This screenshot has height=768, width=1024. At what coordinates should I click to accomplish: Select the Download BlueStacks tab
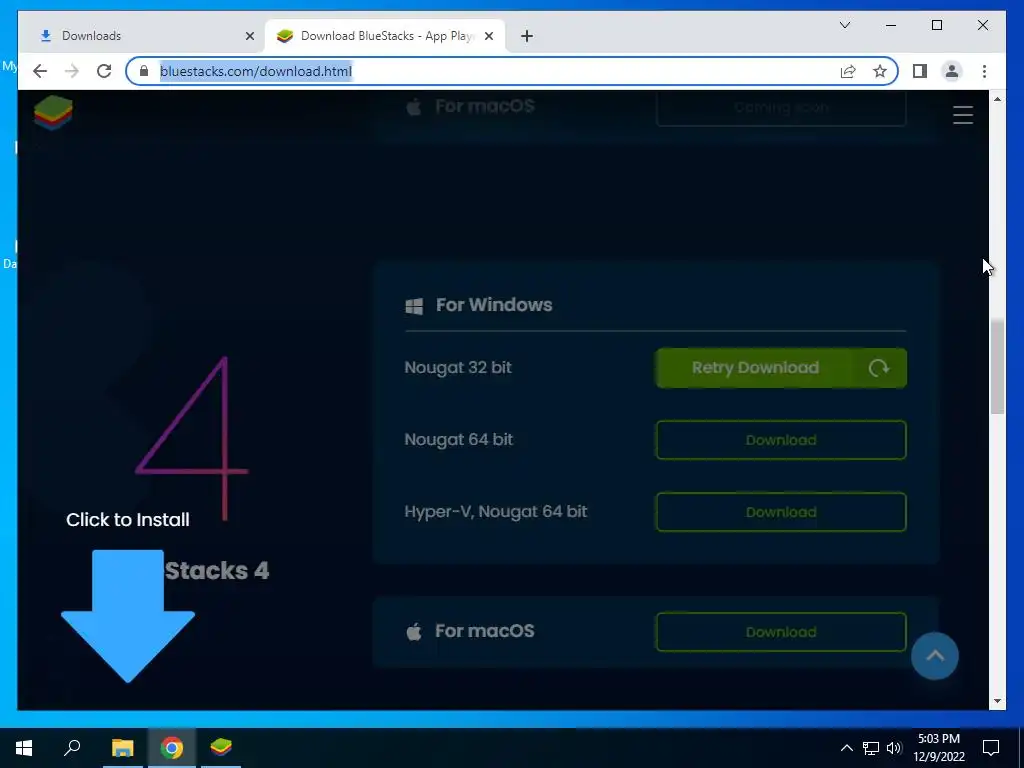pyautogui.click(x=385, y=36)
